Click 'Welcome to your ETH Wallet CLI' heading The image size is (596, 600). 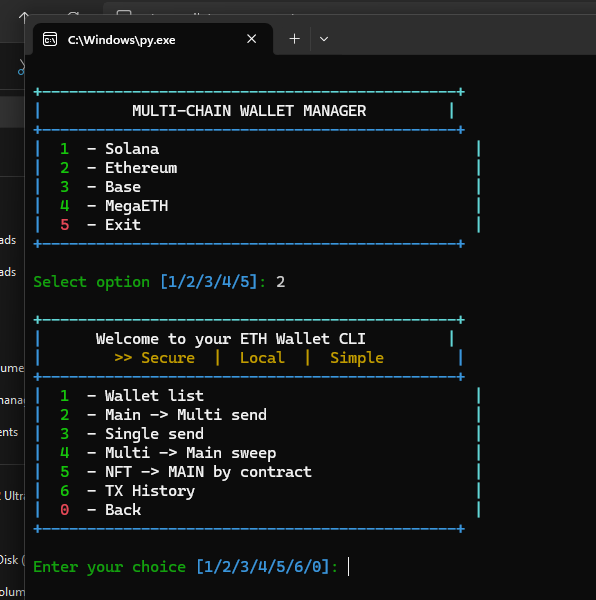(231, 339)
